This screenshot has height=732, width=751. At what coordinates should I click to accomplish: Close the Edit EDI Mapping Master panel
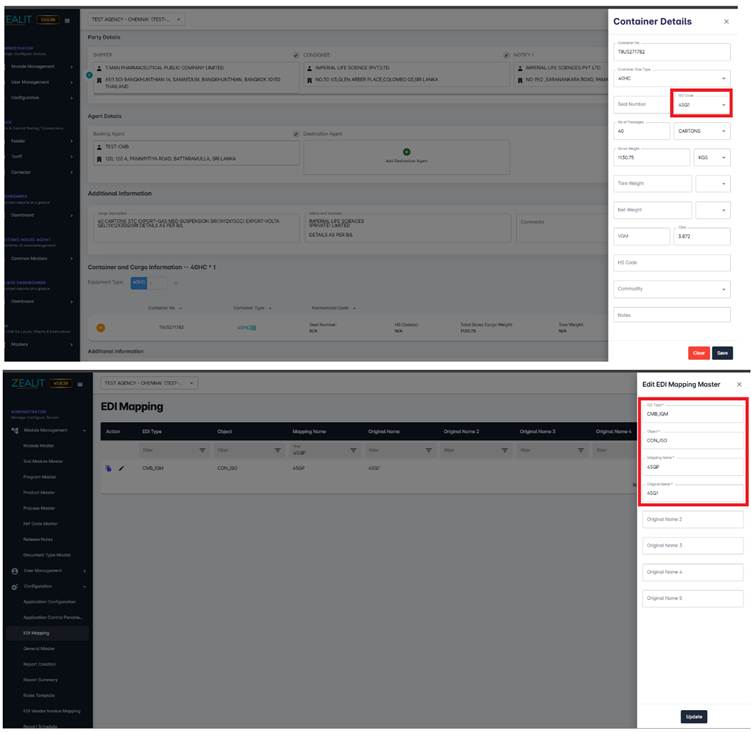[739, 384]
